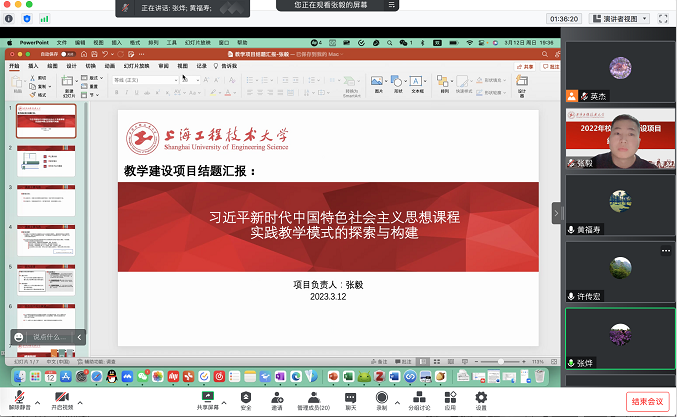Collapse the participant video side panel
677x417 pixels.
click(x=557, y=213)
